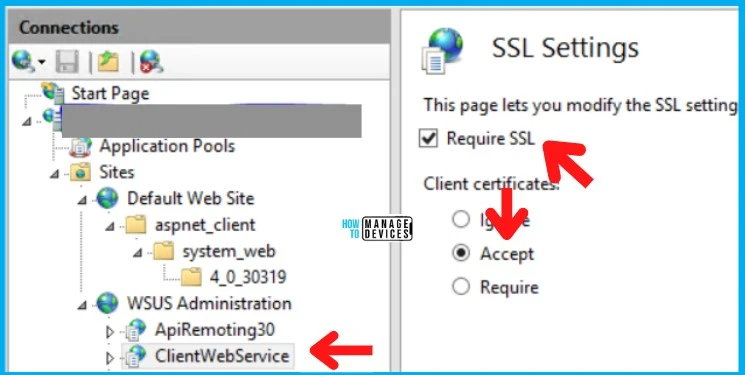Select the Require client certificates radio button

coord(460,287)
